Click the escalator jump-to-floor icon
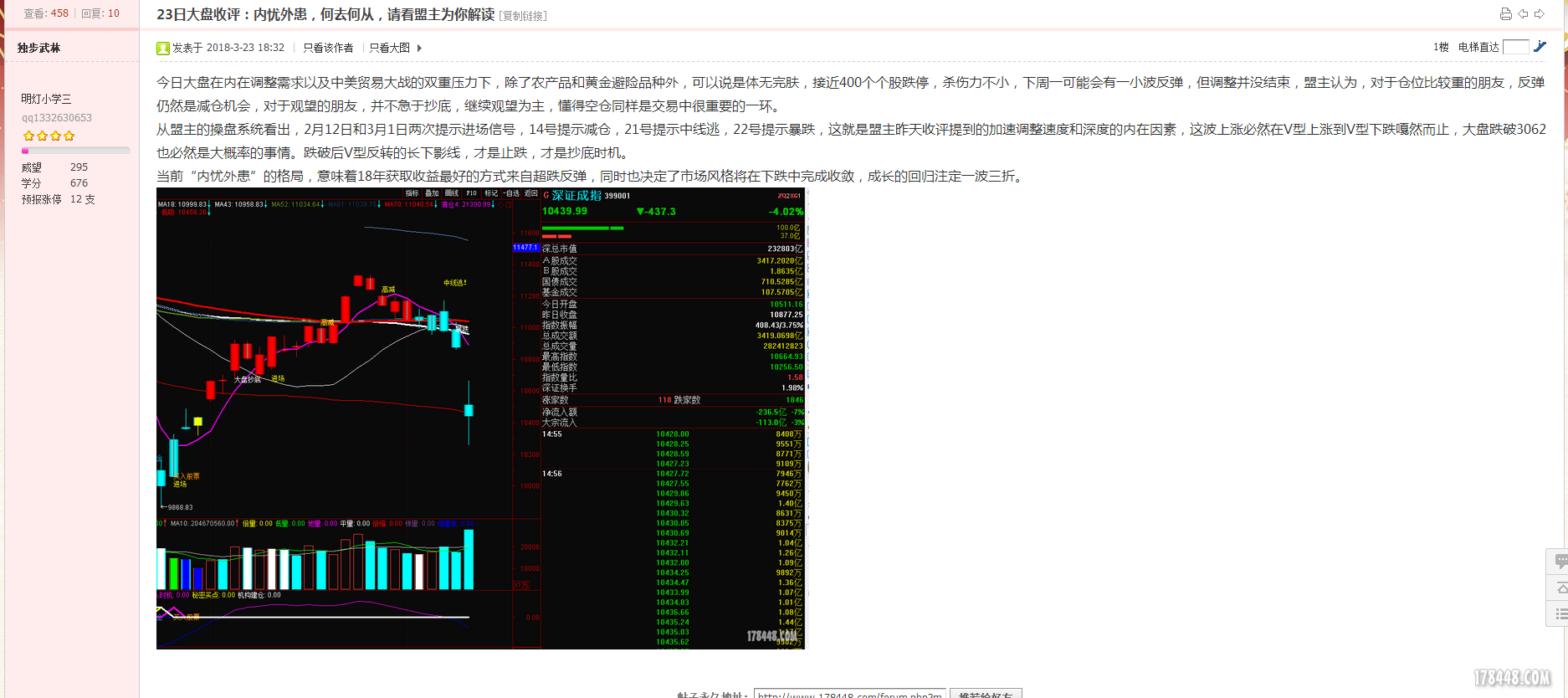Image resolution: width=1568 pixels, height=698 pixels. click(1540, 47)
